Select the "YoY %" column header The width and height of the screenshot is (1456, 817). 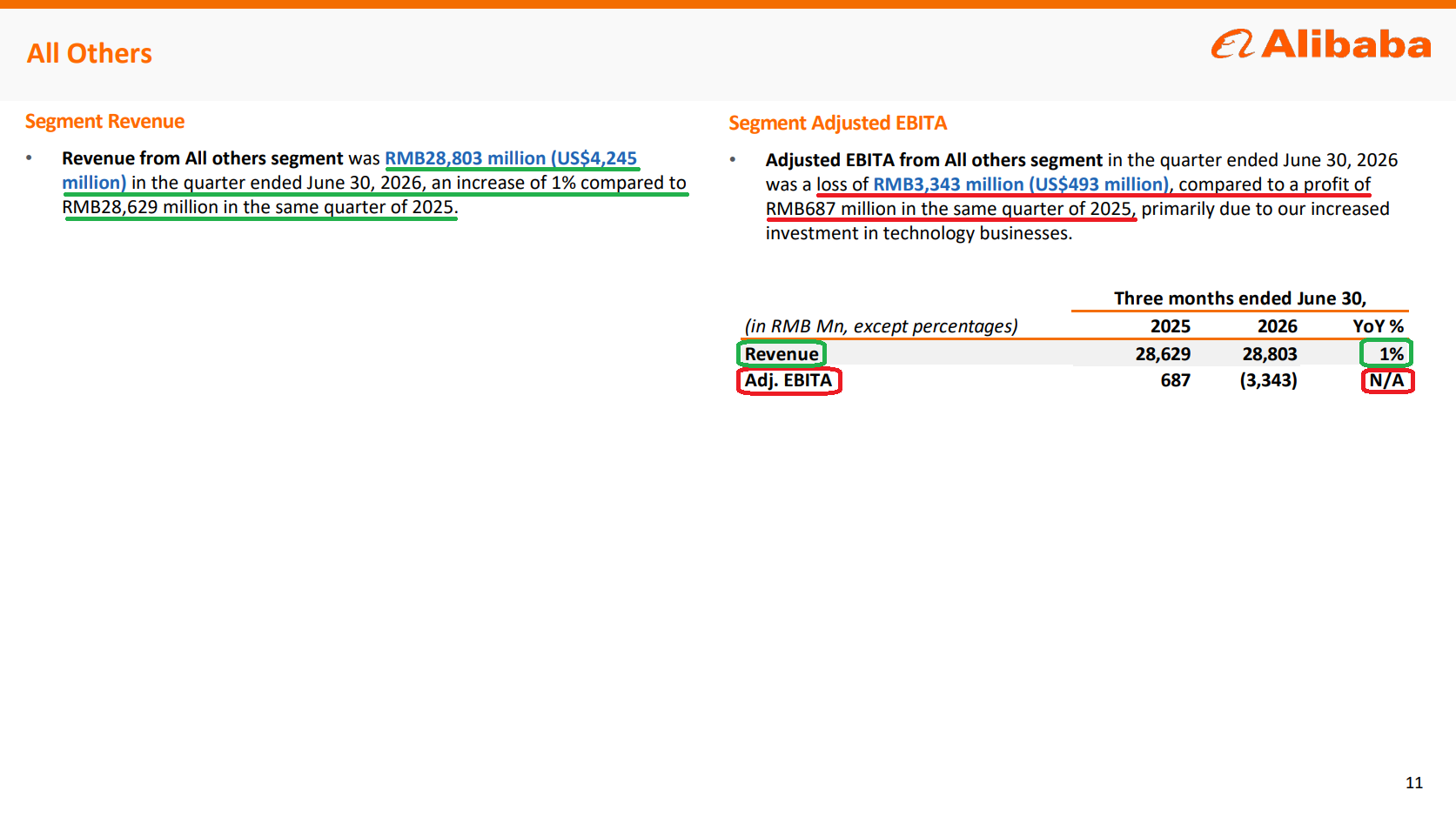1379,326
